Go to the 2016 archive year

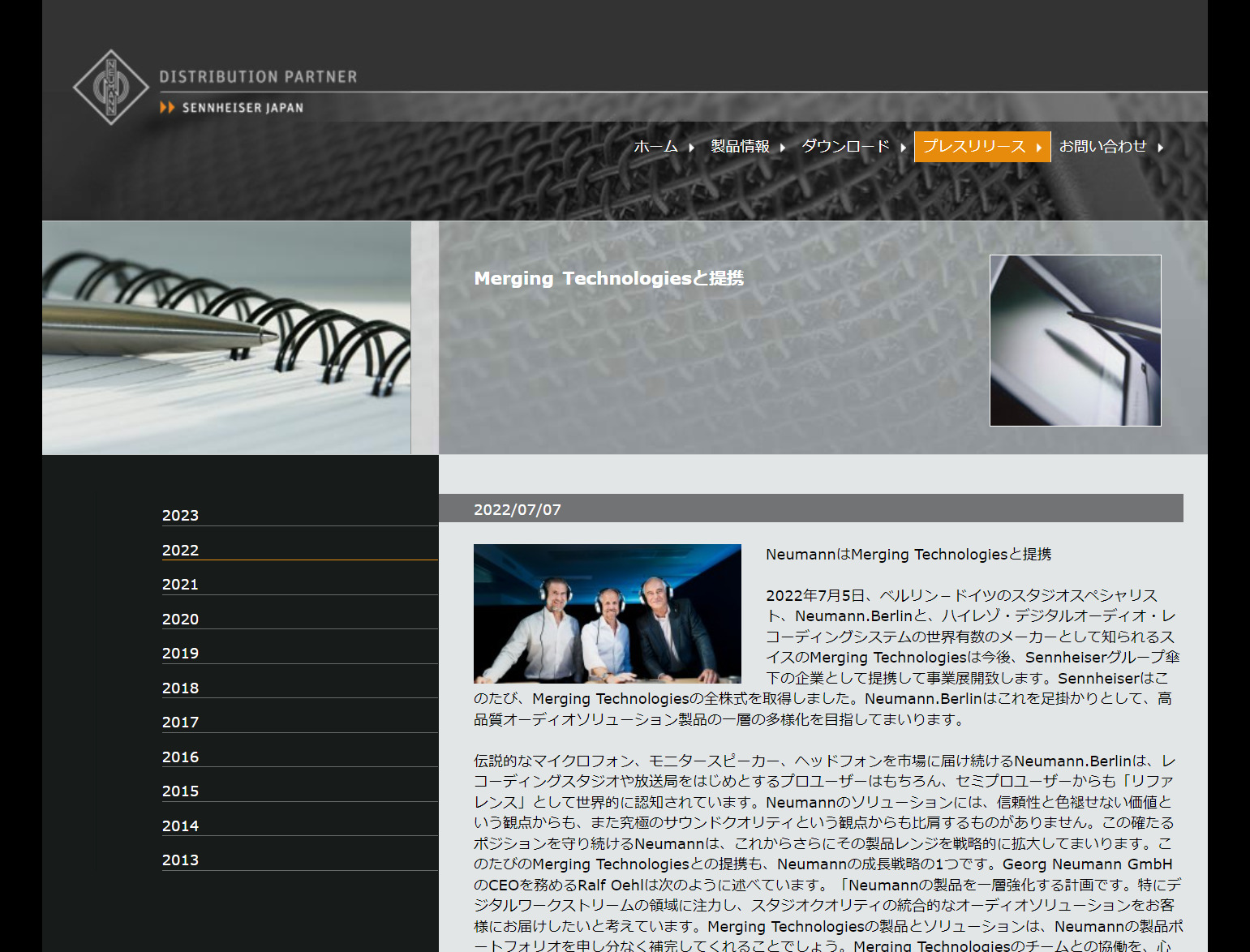click(x=180, y=757)
